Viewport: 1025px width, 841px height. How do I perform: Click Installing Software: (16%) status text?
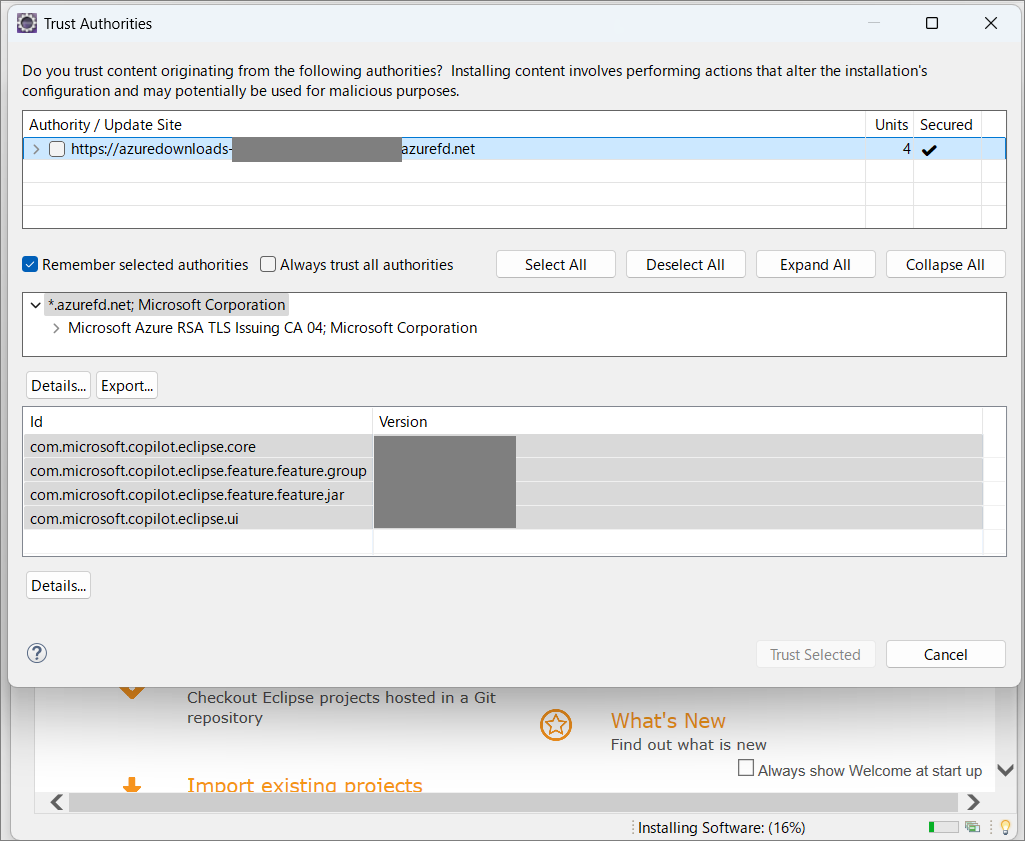click(x=722, y=827)
